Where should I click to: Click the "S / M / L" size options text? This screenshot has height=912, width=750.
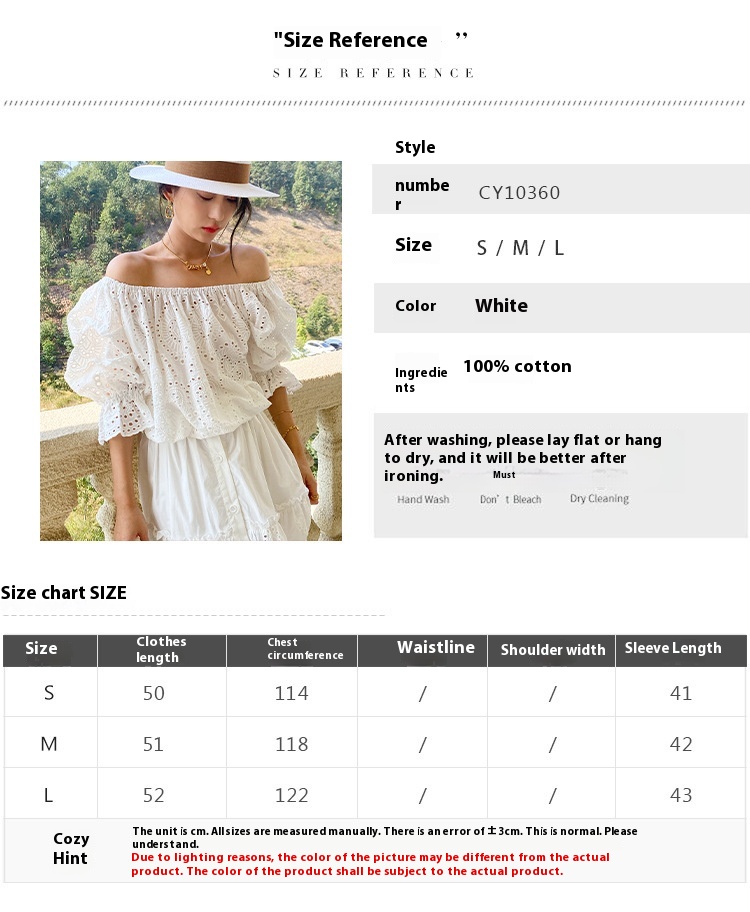click(520, 248)
